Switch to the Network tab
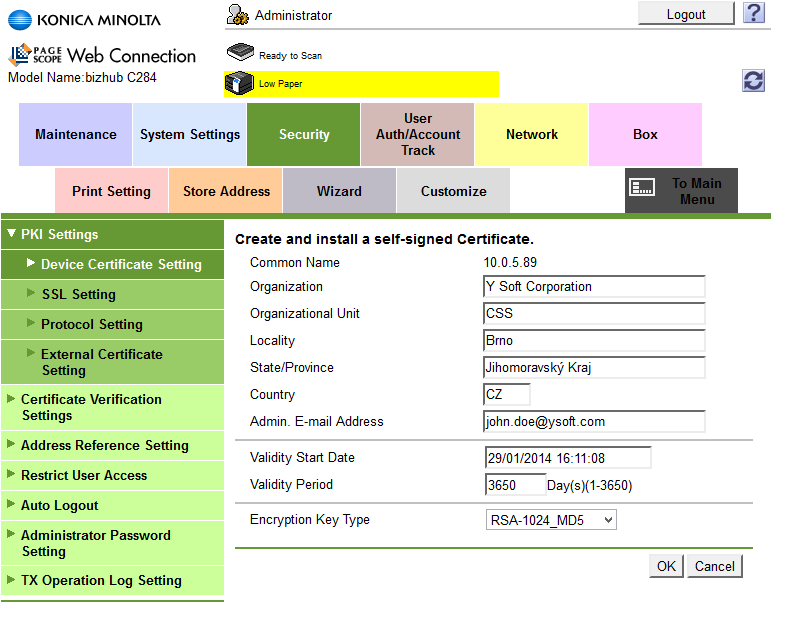This screenshot has height=618, width=800. click(x=531, y=134)
